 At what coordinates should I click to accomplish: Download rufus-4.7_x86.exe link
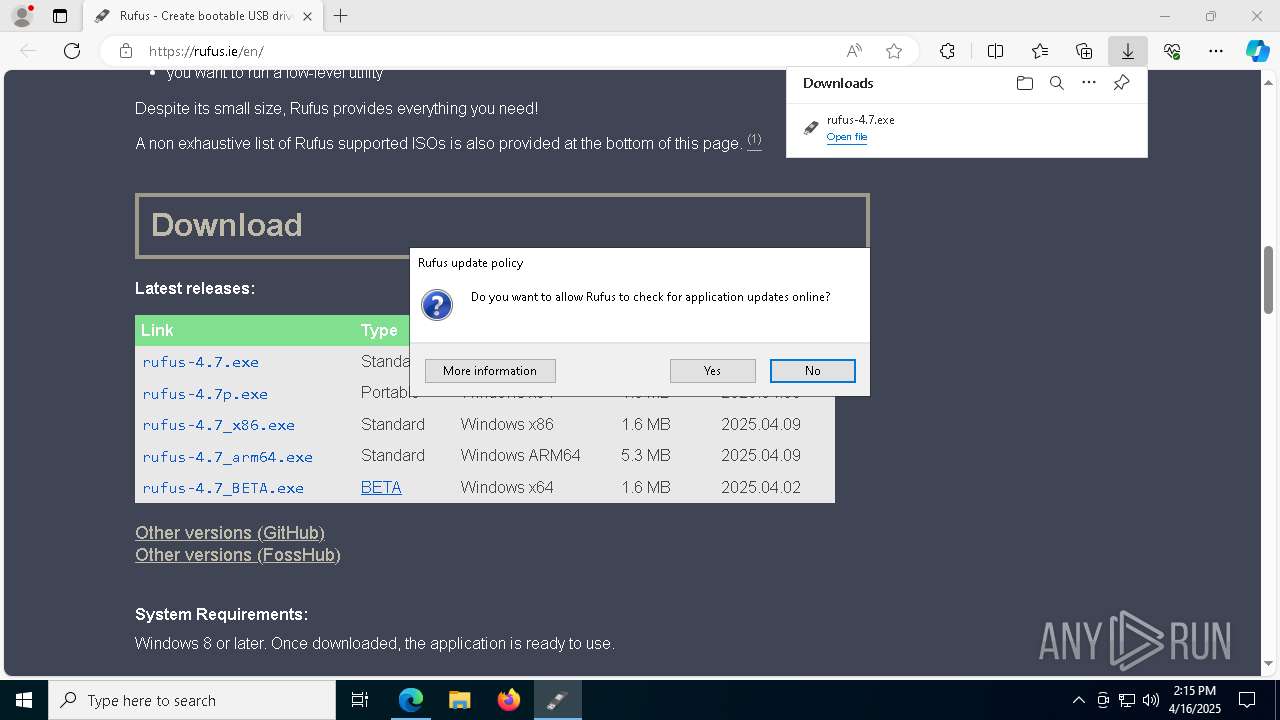[x=219, y=425]
